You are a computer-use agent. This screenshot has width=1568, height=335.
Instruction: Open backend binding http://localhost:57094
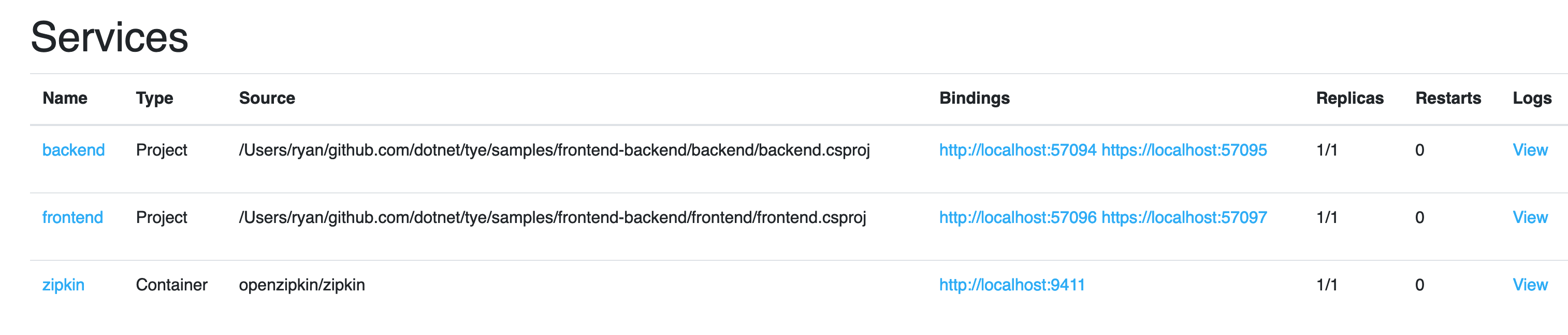1017,150
